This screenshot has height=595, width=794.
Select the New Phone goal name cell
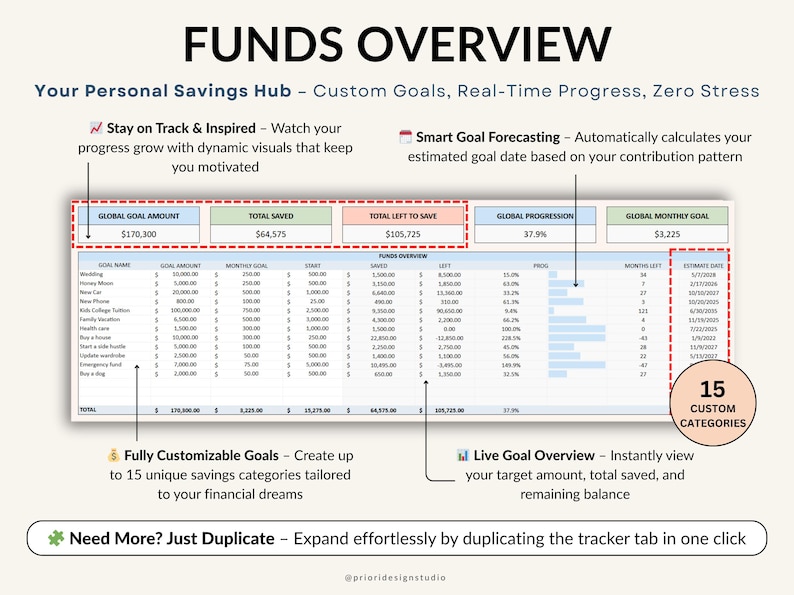click(x=94, y=301)
